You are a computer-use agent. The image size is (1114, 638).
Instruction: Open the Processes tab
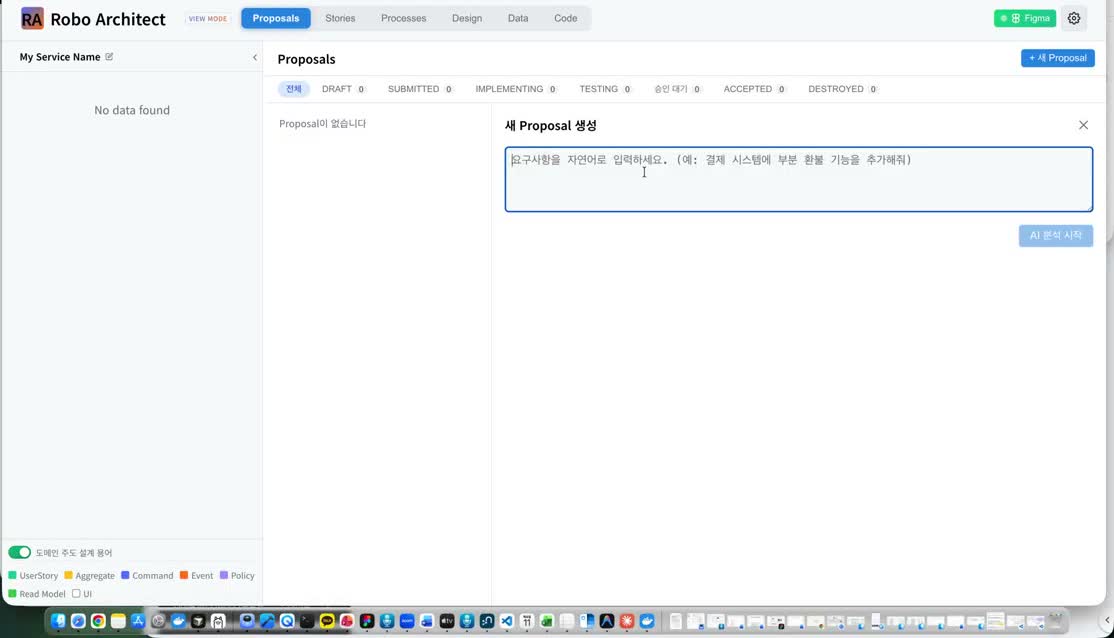point(404,18)
